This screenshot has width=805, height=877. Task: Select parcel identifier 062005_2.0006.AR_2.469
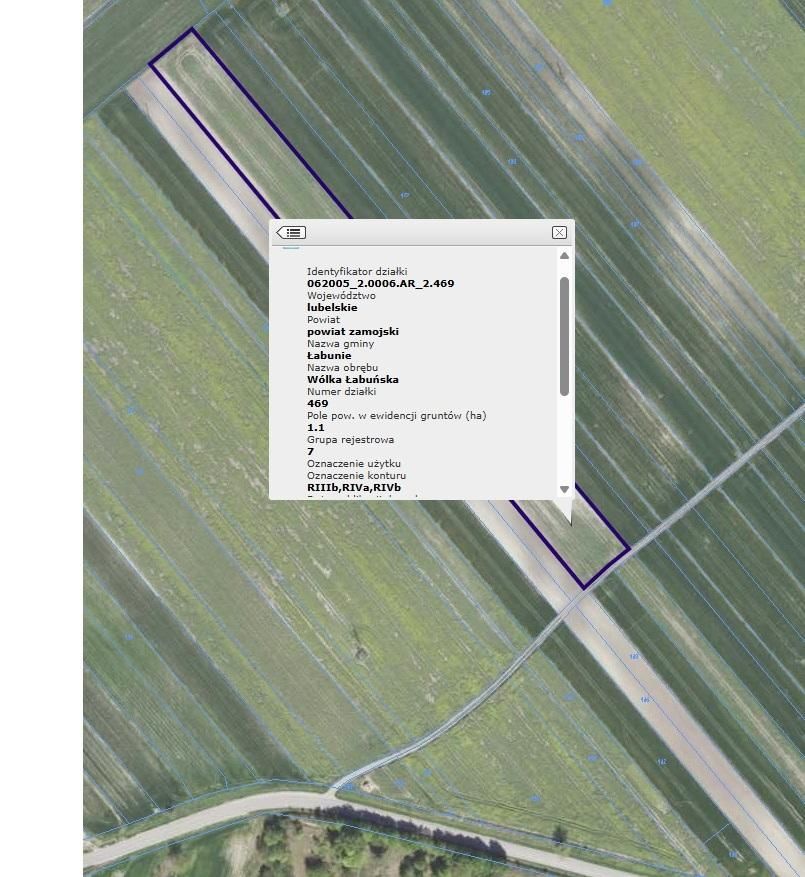[380, 284]
